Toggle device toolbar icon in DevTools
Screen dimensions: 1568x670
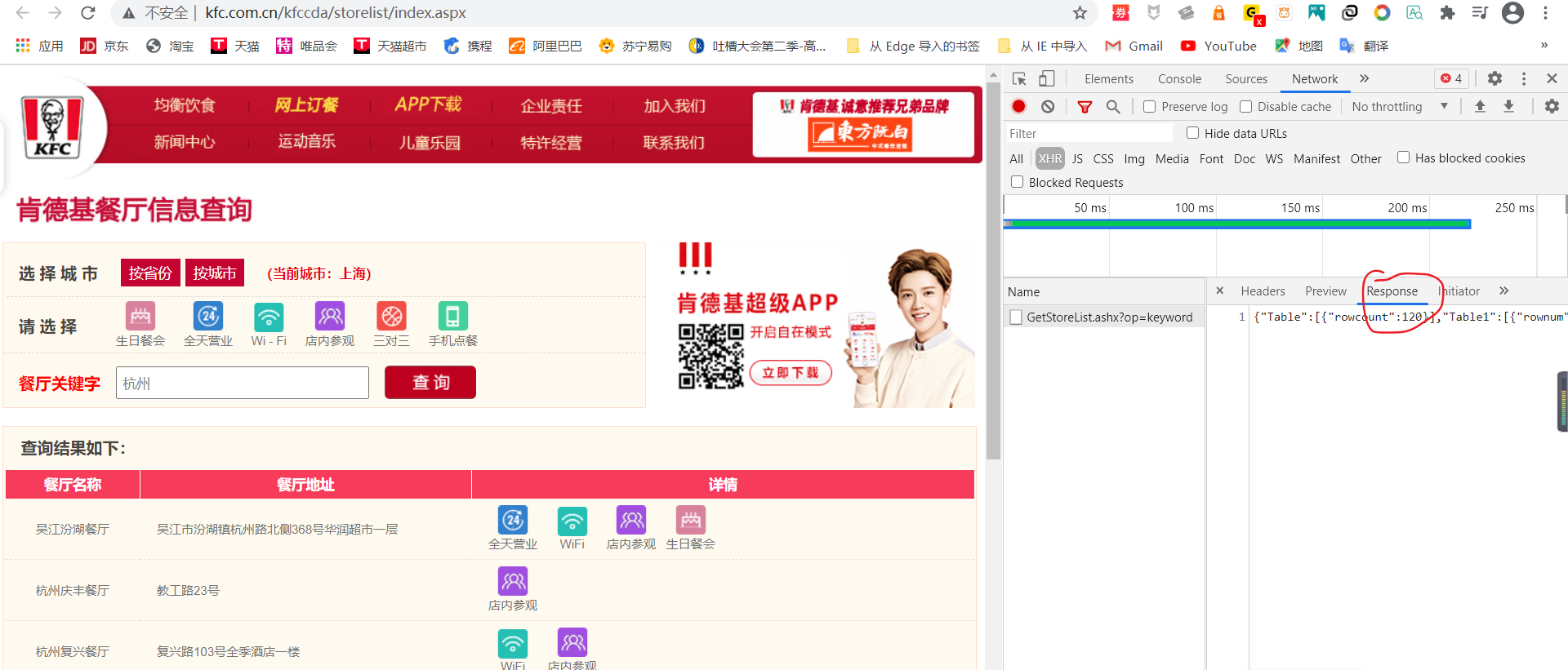pos(1046,79)
